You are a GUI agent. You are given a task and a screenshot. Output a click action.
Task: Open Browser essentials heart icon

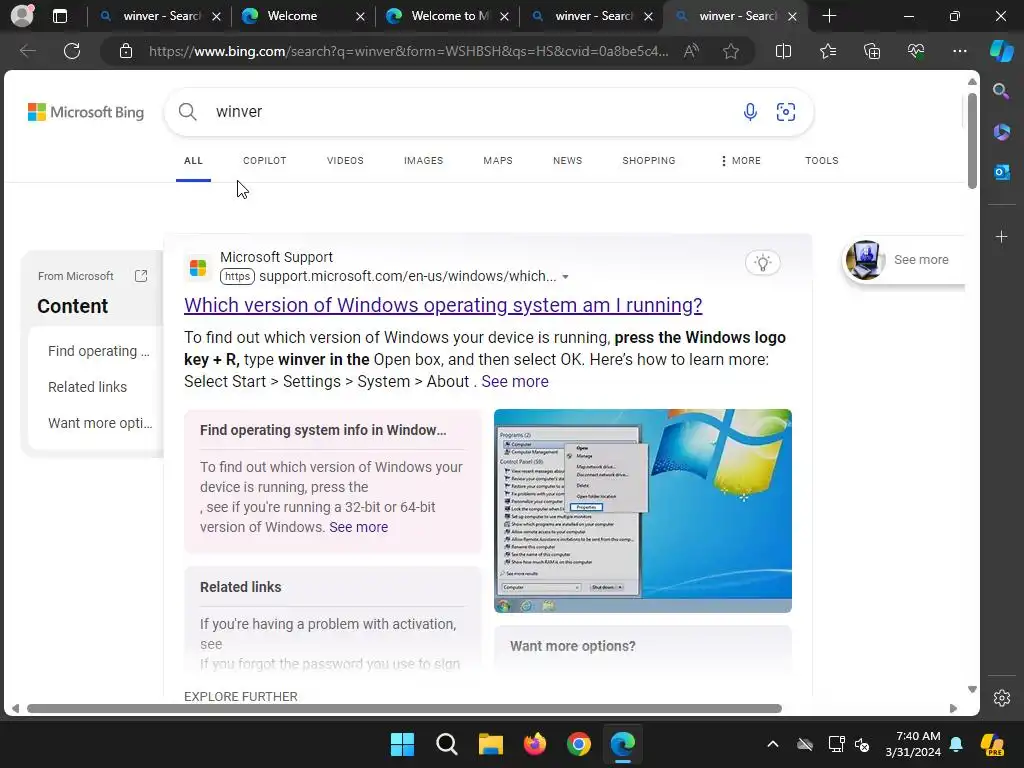click(x=916, y=51)
